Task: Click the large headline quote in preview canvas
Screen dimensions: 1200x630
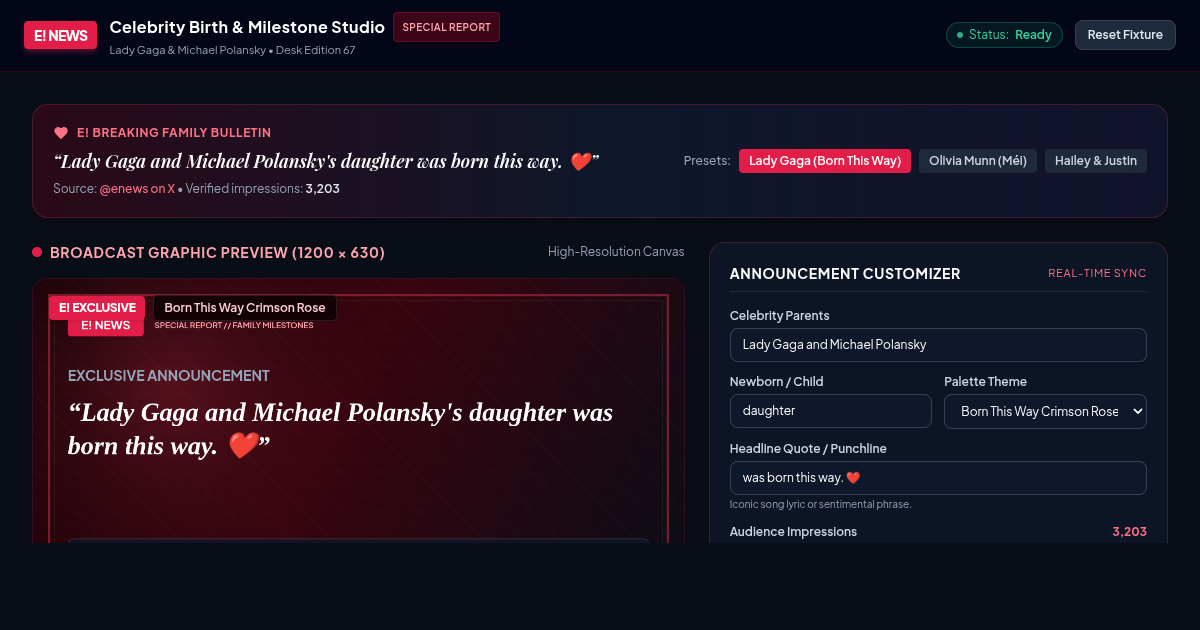Action: point(340,429)
